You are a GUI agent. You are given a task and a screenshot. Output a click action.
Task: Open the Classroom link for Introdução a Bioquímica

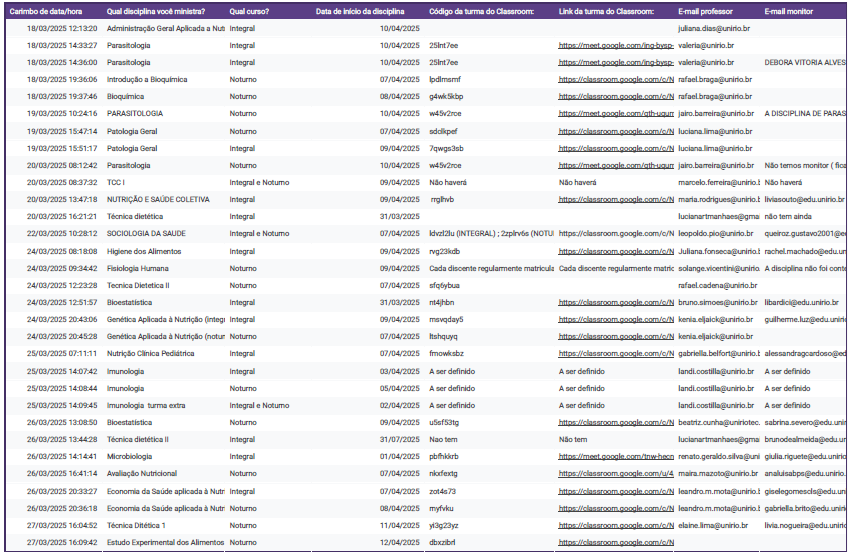point(615,80)
